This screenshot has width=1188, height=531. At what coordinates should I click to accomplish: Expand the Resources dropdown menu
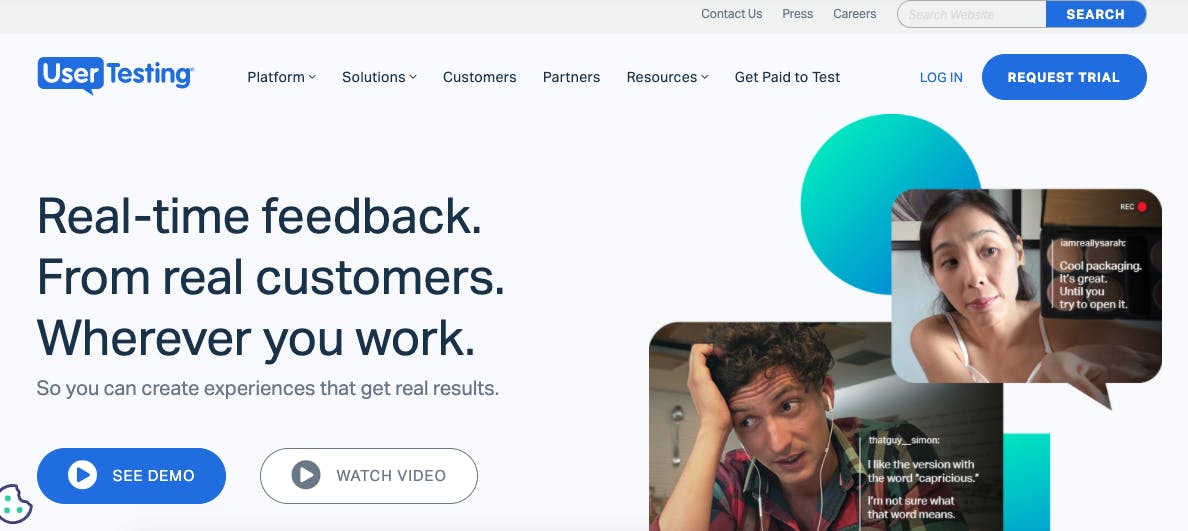click(667, 77)
